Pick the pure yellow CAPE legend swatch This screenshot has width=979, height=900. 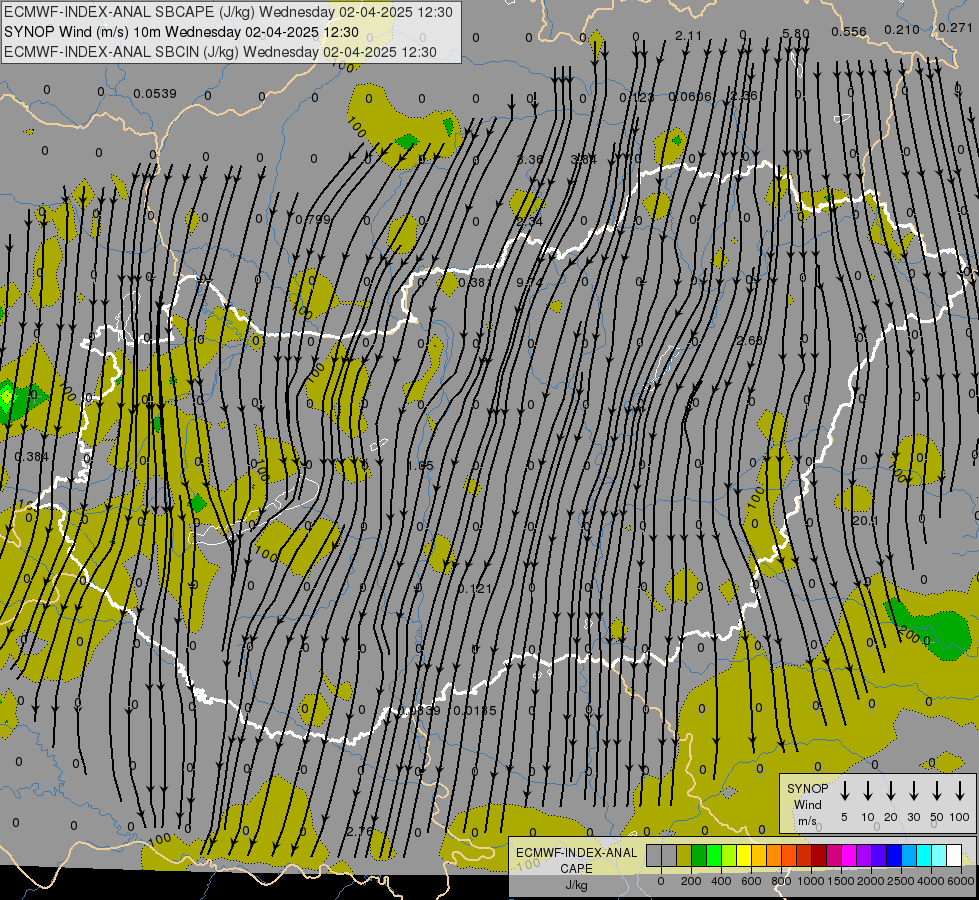click(x=744, y=855)
